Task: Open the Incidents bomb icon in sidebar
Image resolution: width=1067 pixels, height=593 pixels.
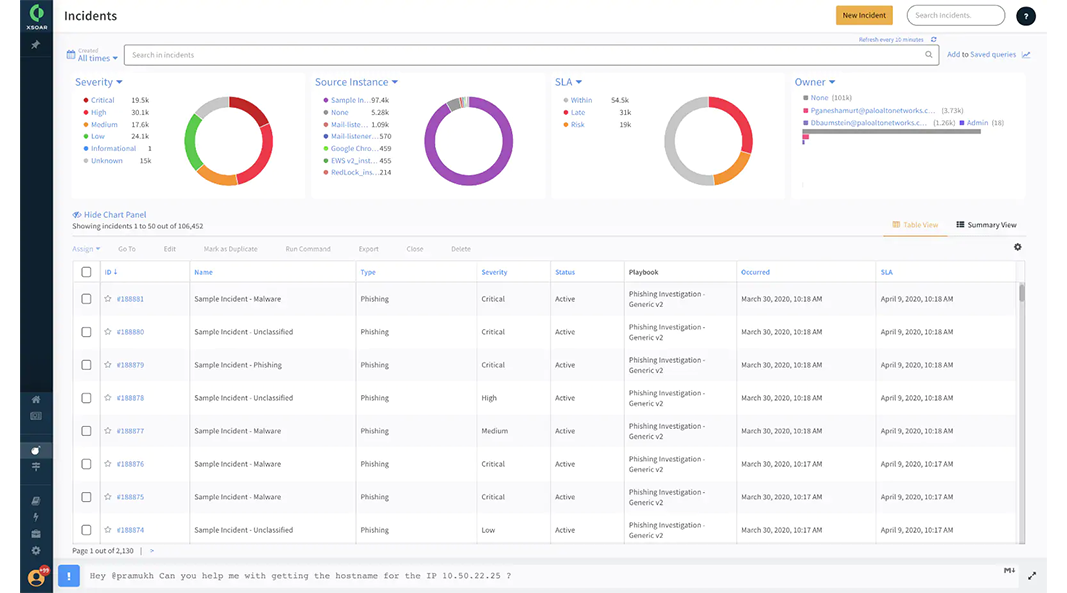Action: pos(37,452)
